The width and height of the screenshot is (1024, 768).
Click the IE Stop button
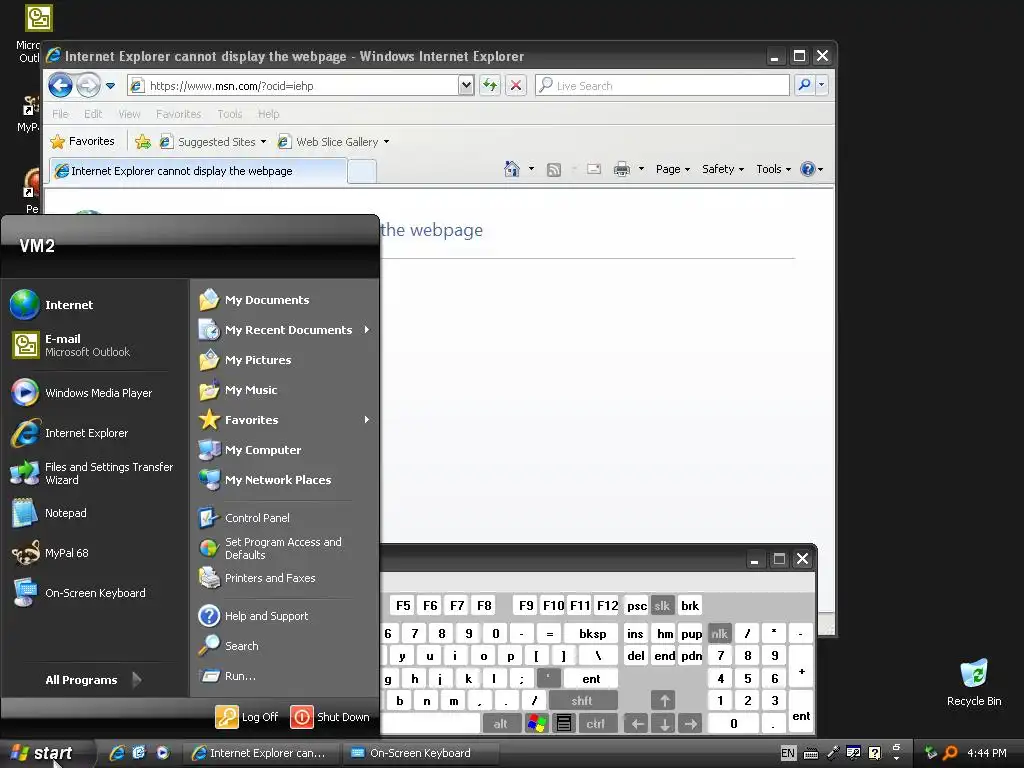click(x=515, y=85)
